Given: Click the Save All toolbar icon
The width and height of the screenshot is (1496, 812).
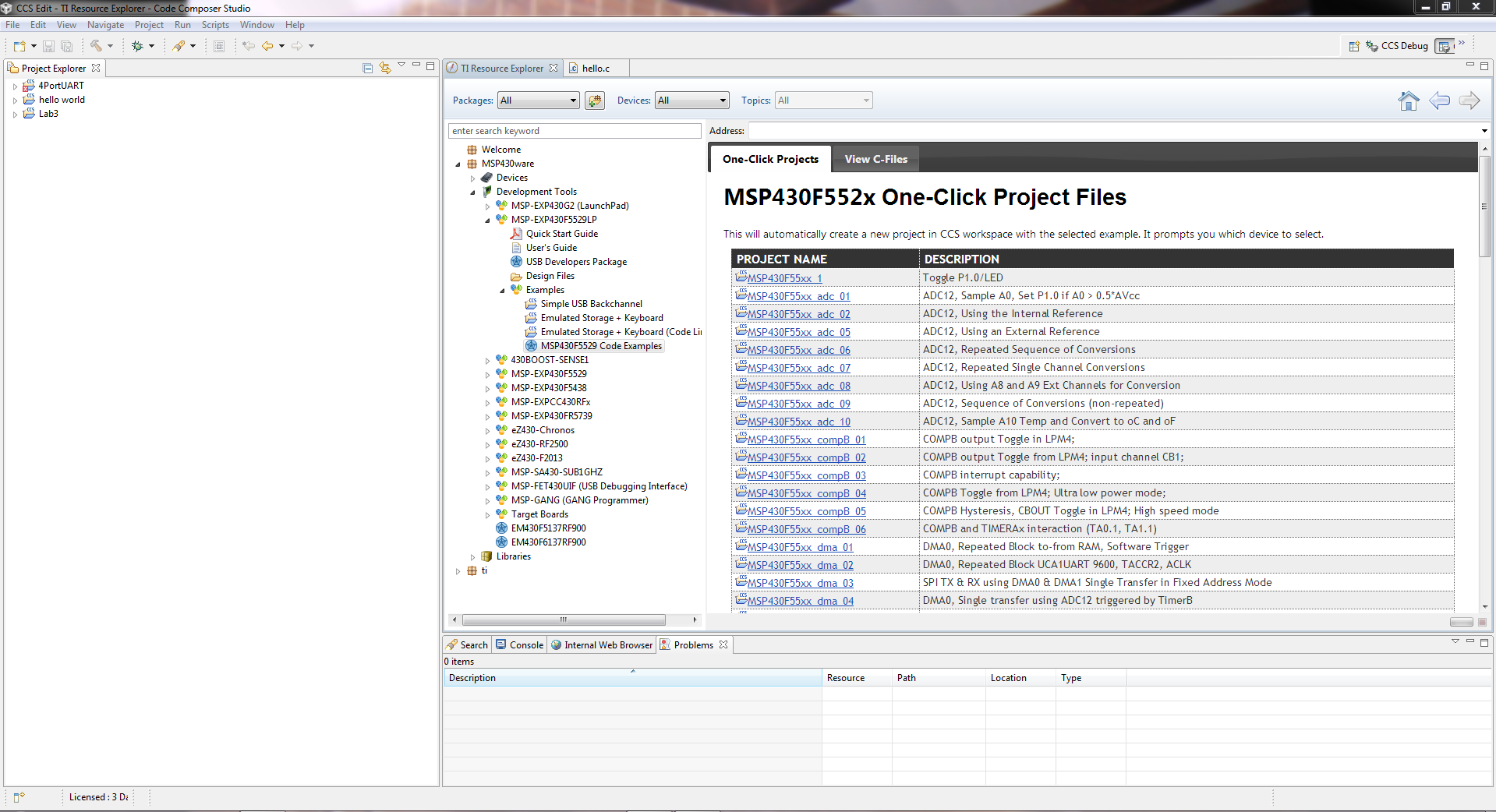Looking at the screenshot, I should point(66,46).
